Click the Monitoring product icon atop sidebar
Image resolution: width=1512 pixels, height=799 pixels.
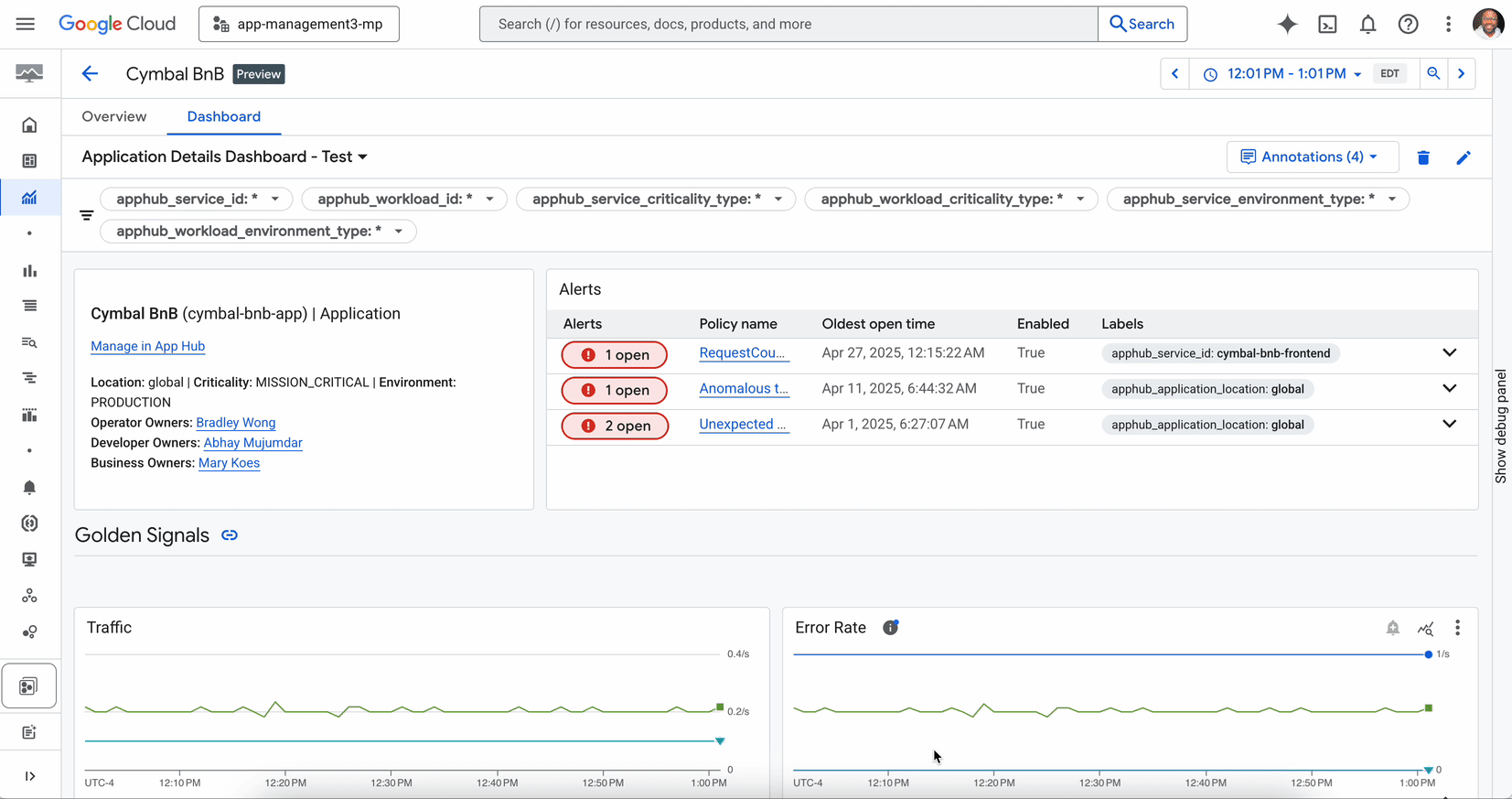pyautogui.click(x=29, y=73)
